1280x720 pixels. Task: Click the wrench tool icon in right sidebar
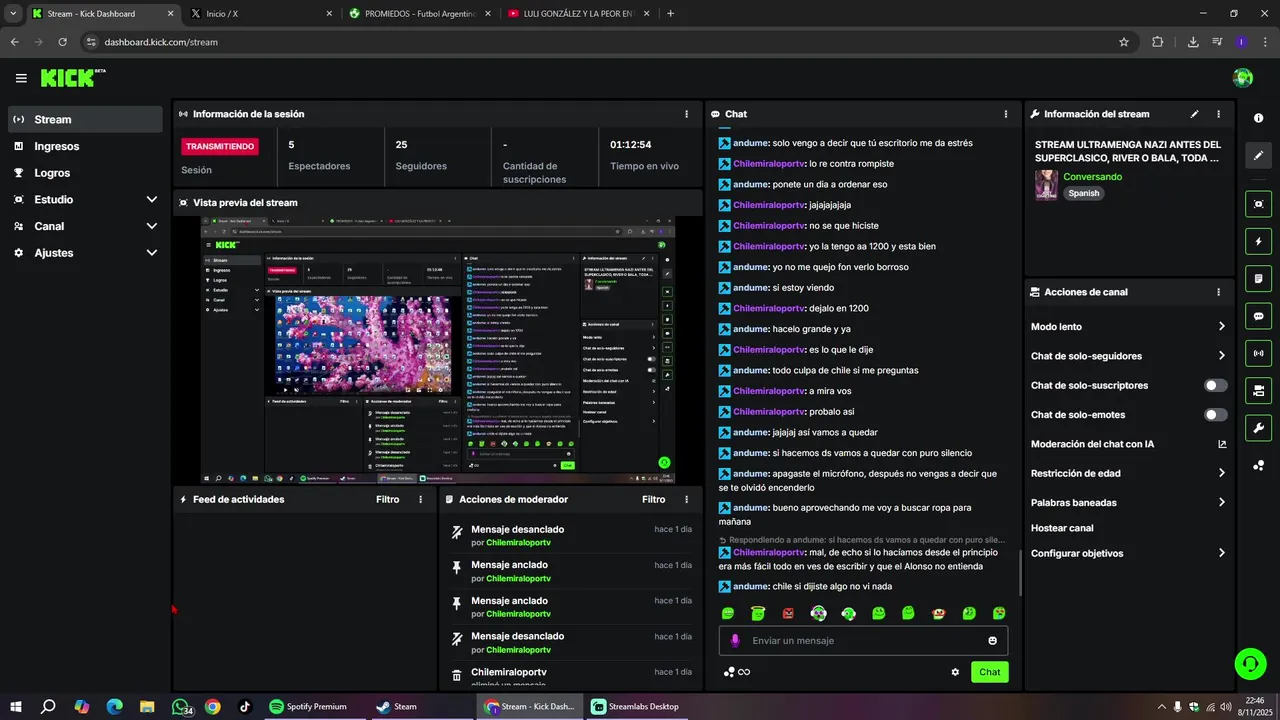(x=1258, y=428)
